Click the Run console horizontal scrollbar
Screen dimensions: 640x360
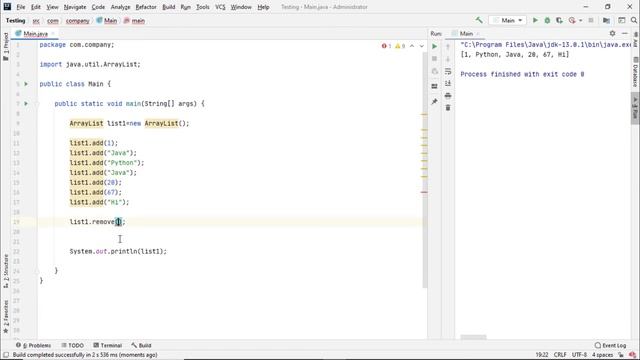473,337
